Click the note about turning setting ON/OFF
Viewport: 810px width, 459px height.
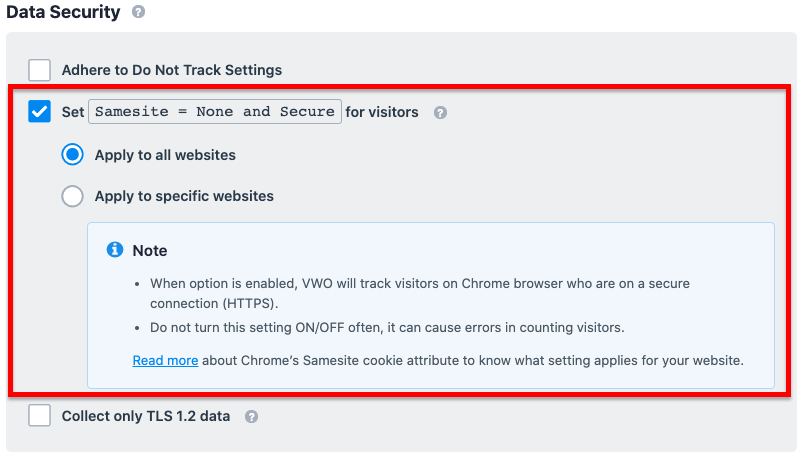tap(387, 327)
